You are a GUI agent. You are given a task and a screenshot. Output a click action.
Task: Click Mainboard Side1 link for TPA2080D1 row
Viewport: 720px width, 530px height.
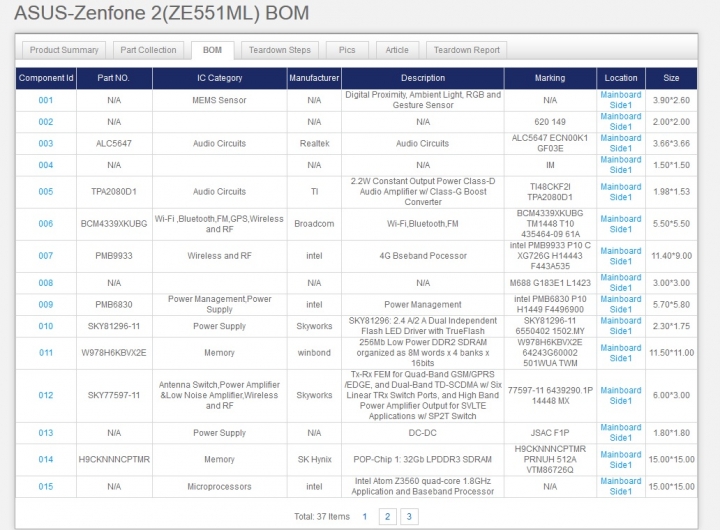(621, 192)
